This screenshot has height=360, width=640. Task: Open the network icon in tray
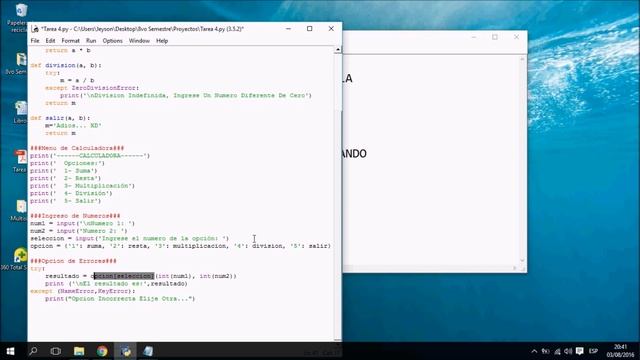pyautogui.click(x=557, y=351)
